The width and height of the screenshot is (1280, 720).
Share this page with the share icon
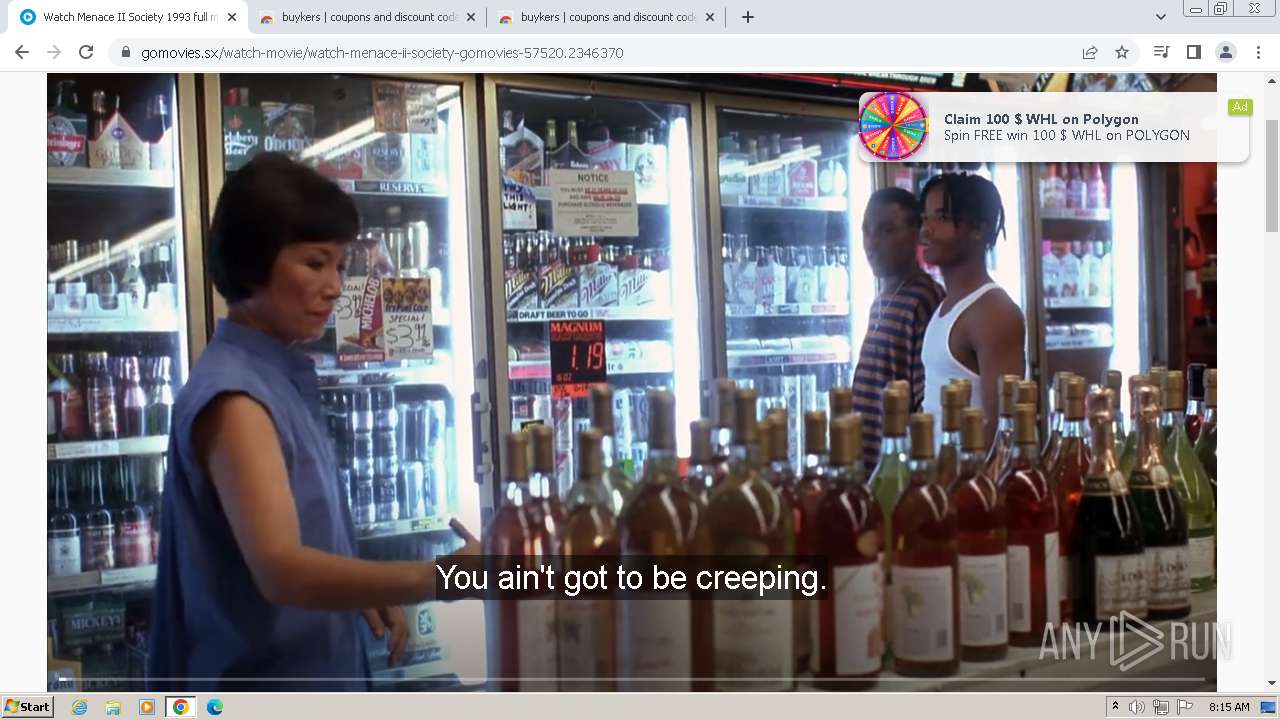pos(1090,52)
